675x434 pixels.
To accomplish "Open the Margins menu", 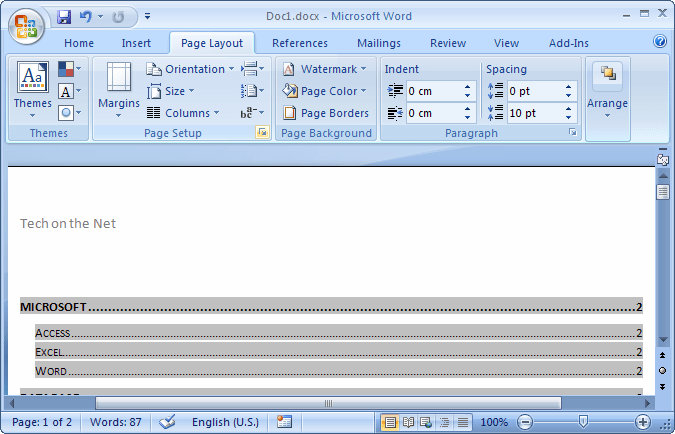I will click(x=119, y=90).
